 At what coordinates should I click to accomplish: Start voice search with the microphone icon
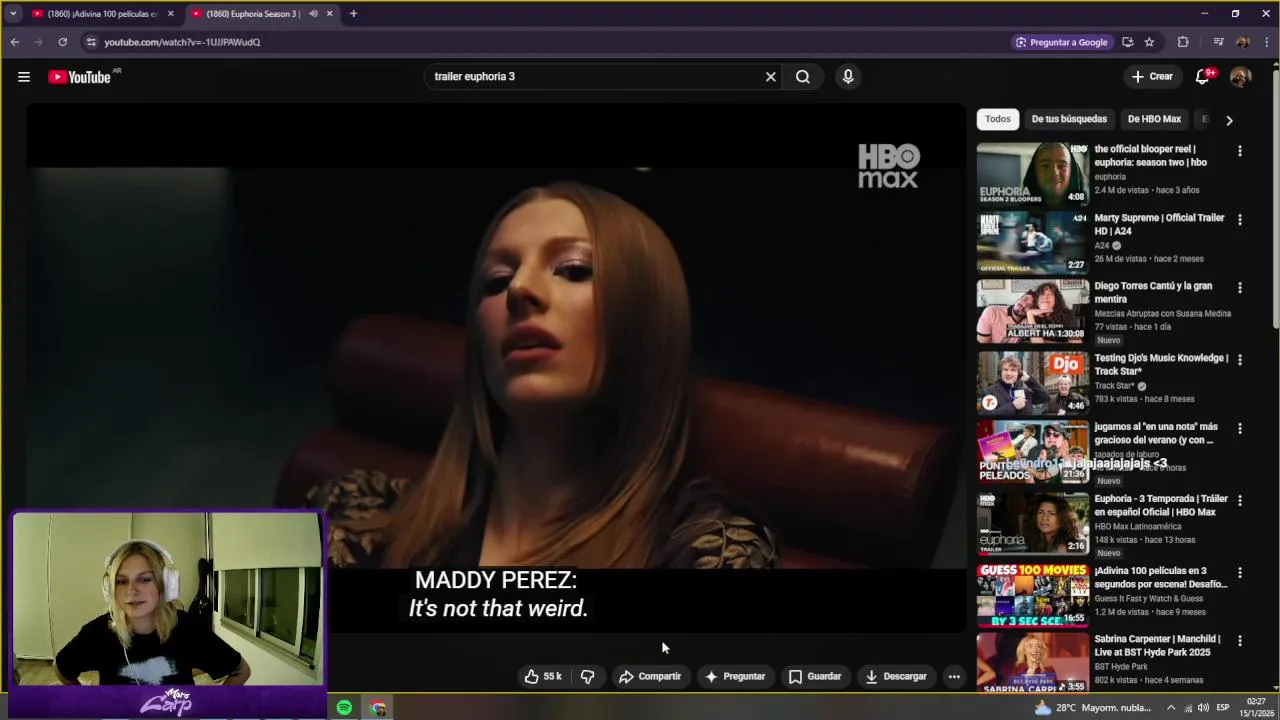(848, 77)
